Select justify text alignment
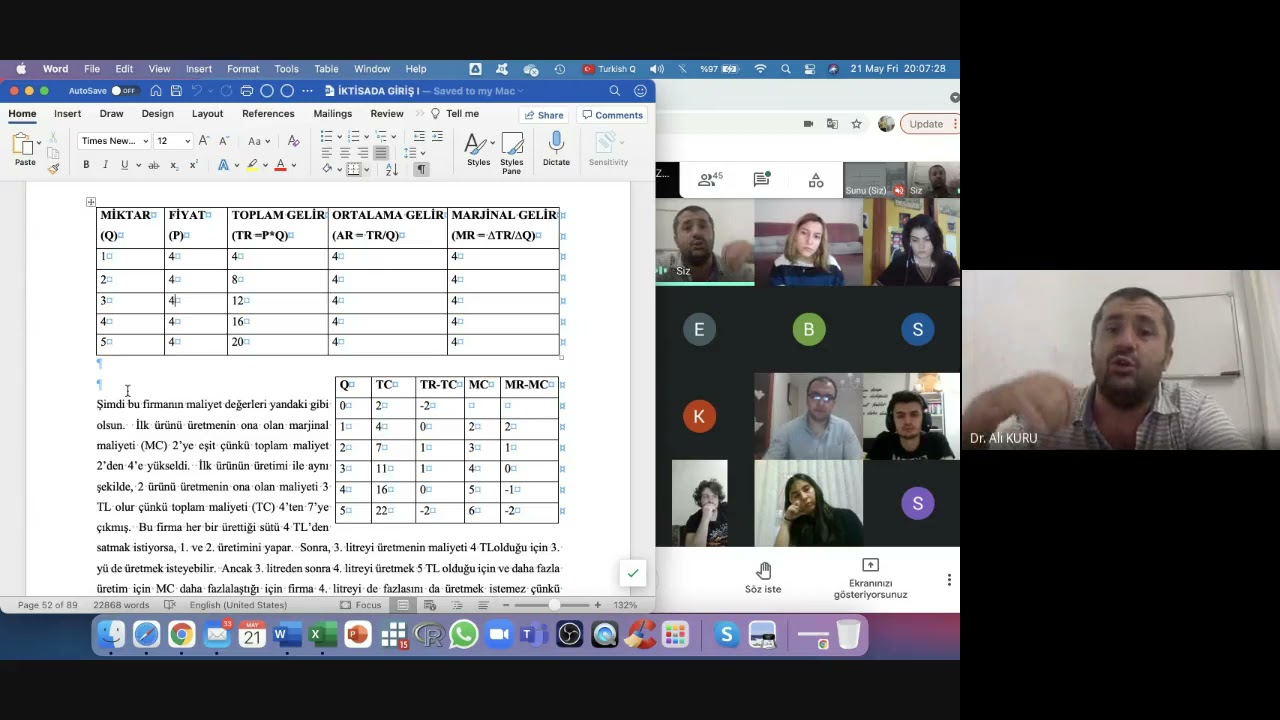 (381, 153)
